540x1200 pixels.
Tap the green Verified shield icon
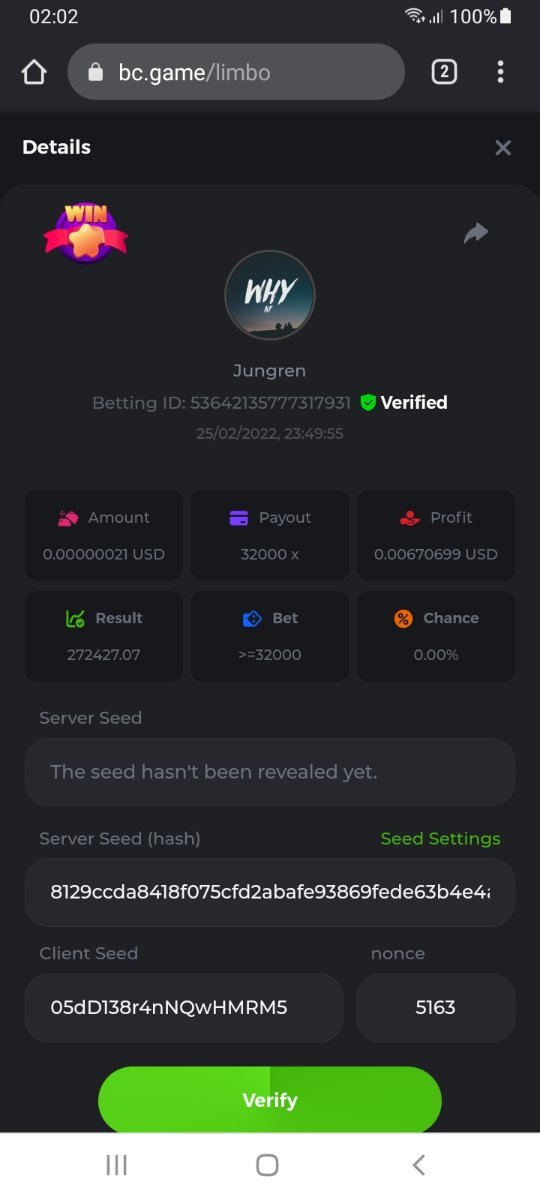click(x=368, y=402)
